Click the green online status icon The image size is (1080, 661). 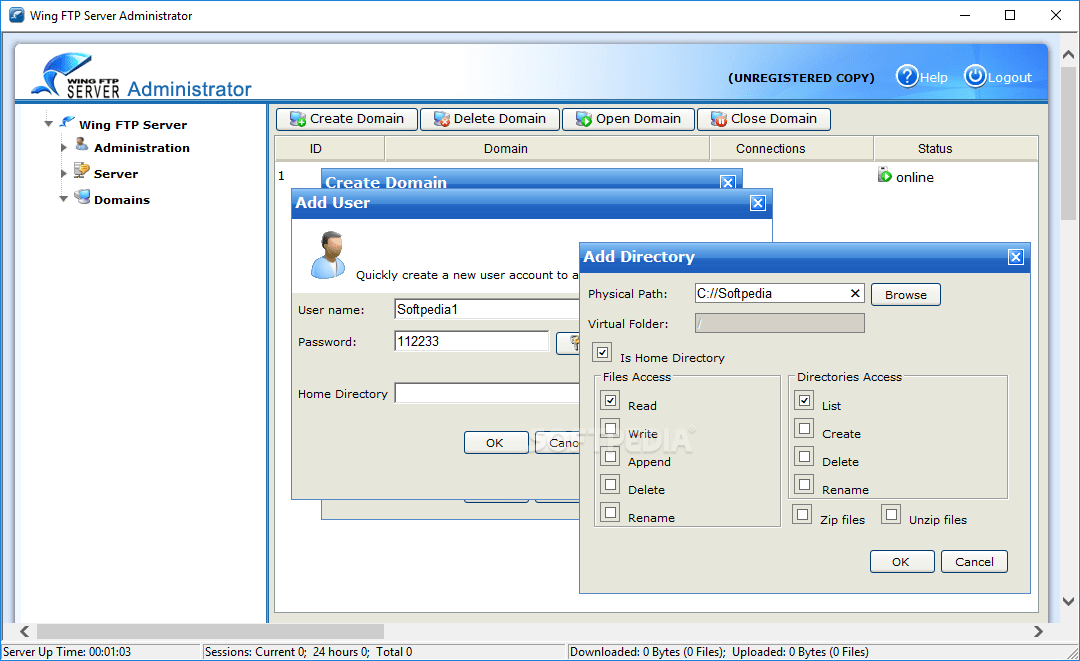883,176
